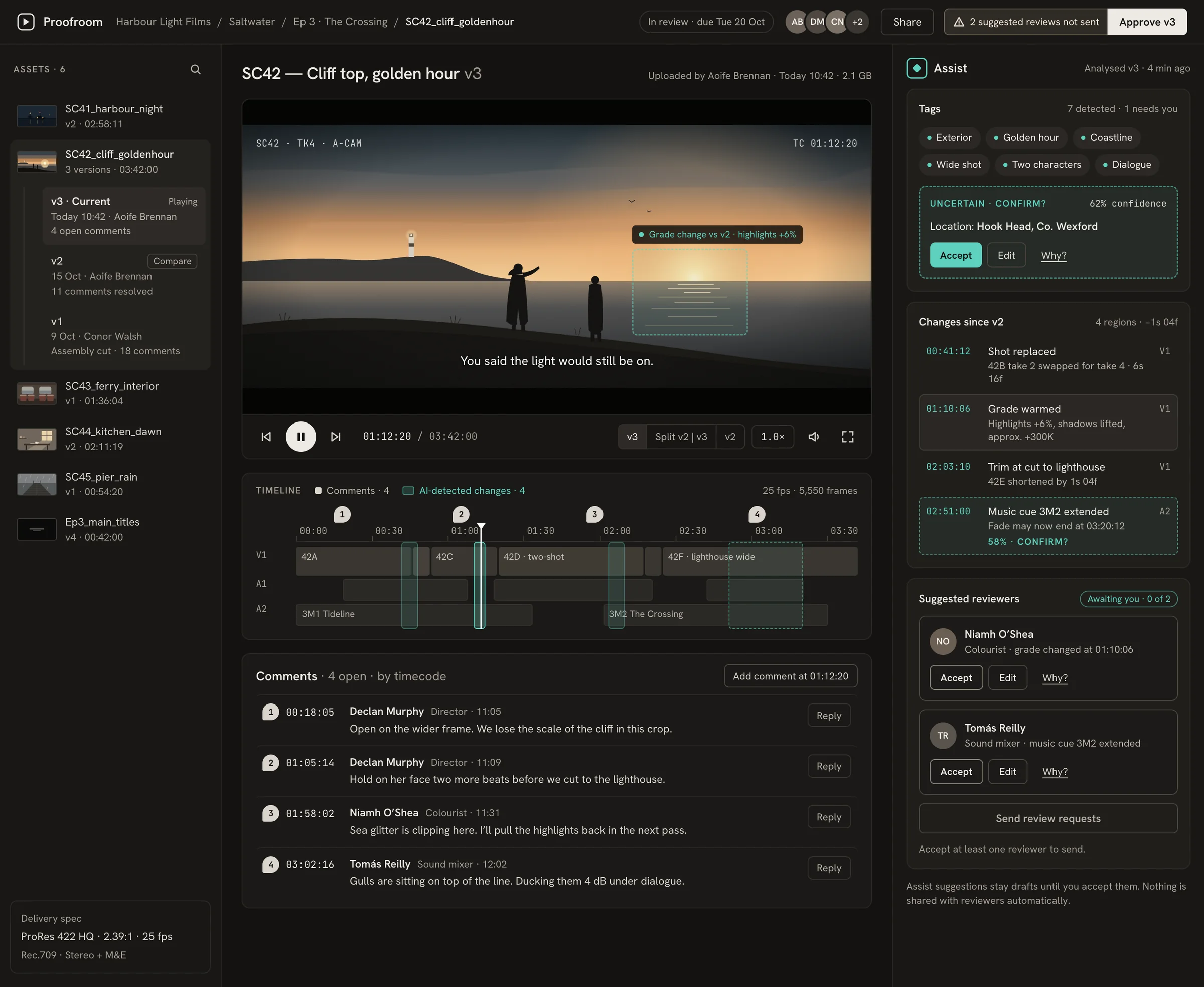Open the 1.0× playback speed dropdown
1204x987 pixels.
point(773,437)
